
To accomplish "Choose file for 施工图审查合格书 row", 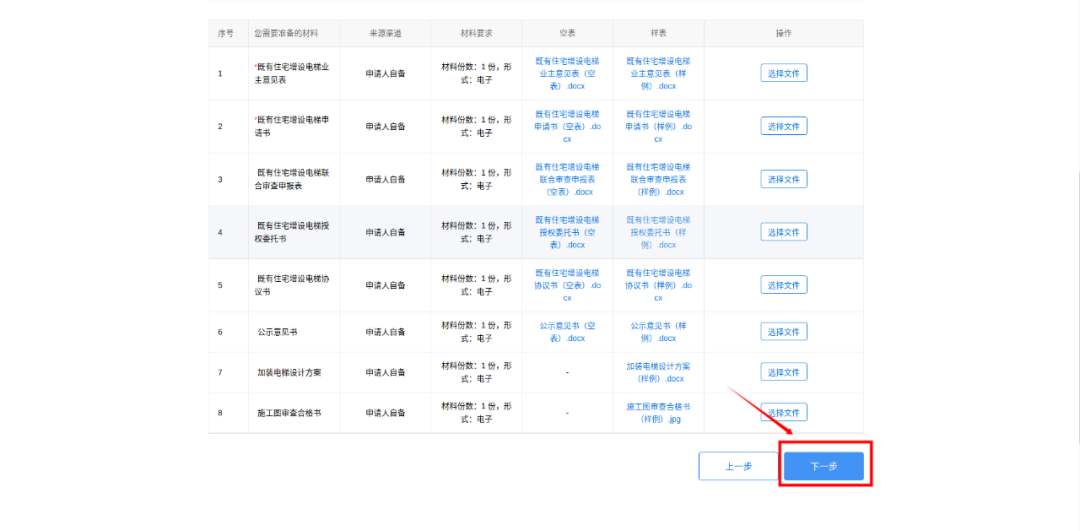I will (783, 412).
